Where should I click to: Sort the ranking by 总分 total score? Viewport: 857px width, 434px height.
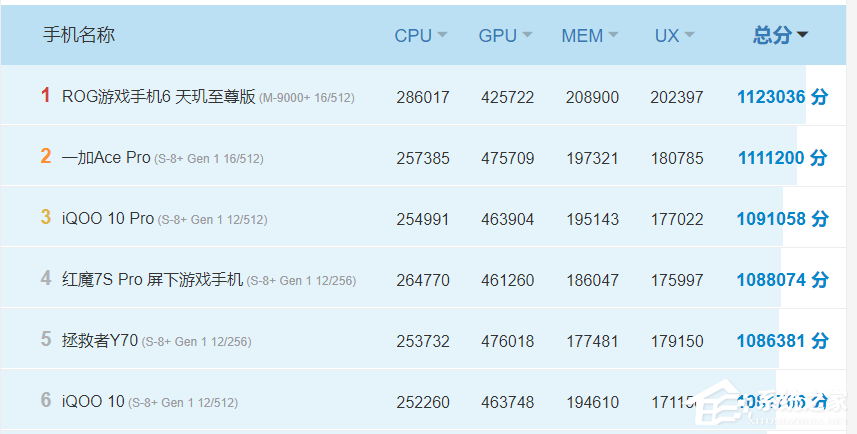tap(780, 35)
